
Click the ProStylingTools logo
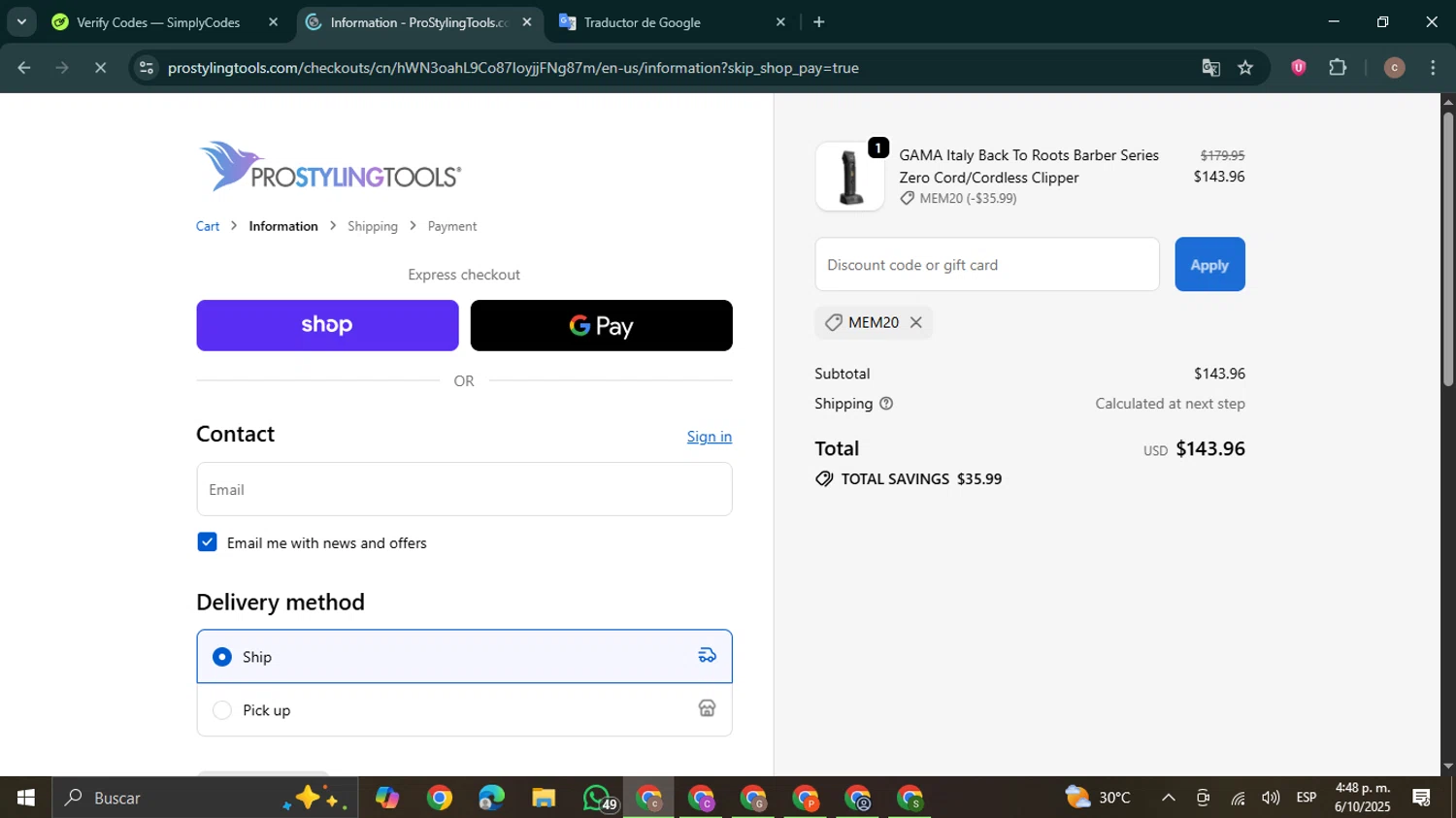[330, 167]
